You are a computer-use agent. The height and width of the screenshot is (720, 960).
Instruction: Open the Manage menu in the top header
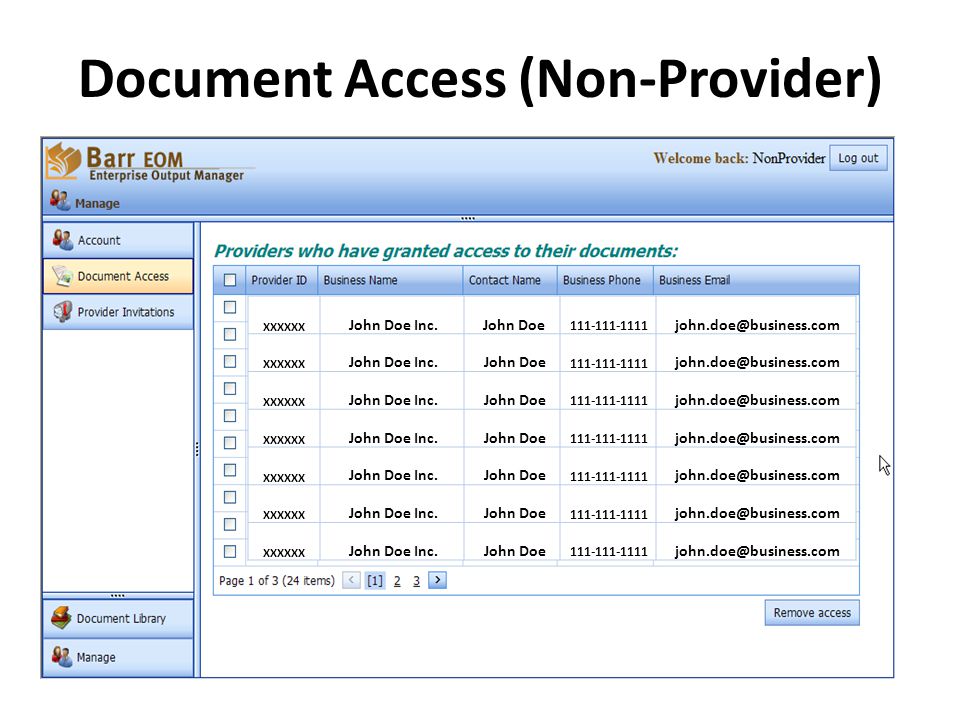pyautogui.click(x=85, y=201)
